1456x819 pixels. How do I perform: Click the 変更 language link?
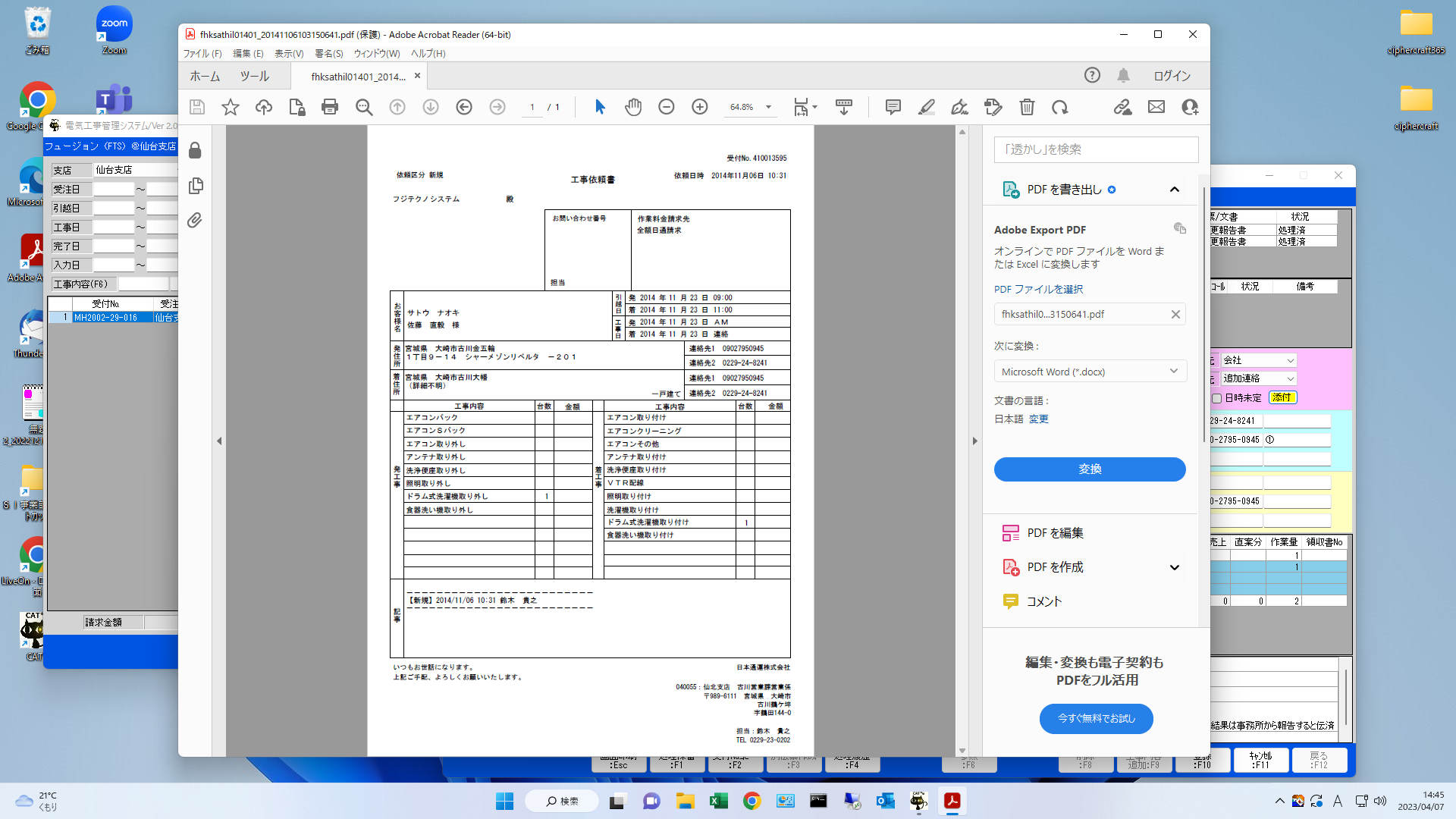coord(1038,419)
